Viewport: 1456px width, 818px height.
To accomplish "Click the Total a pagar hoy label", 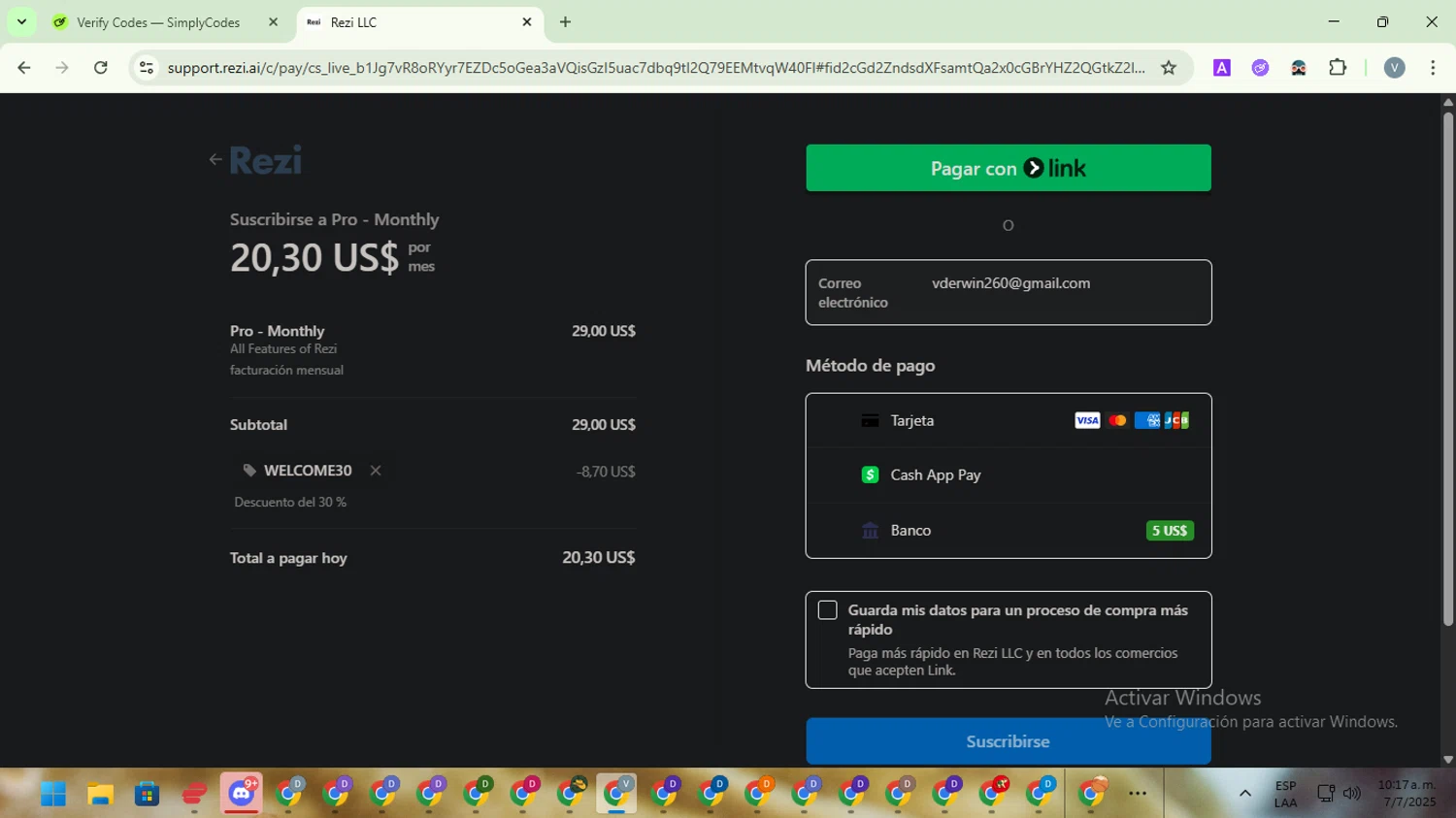I will (288, 558).
